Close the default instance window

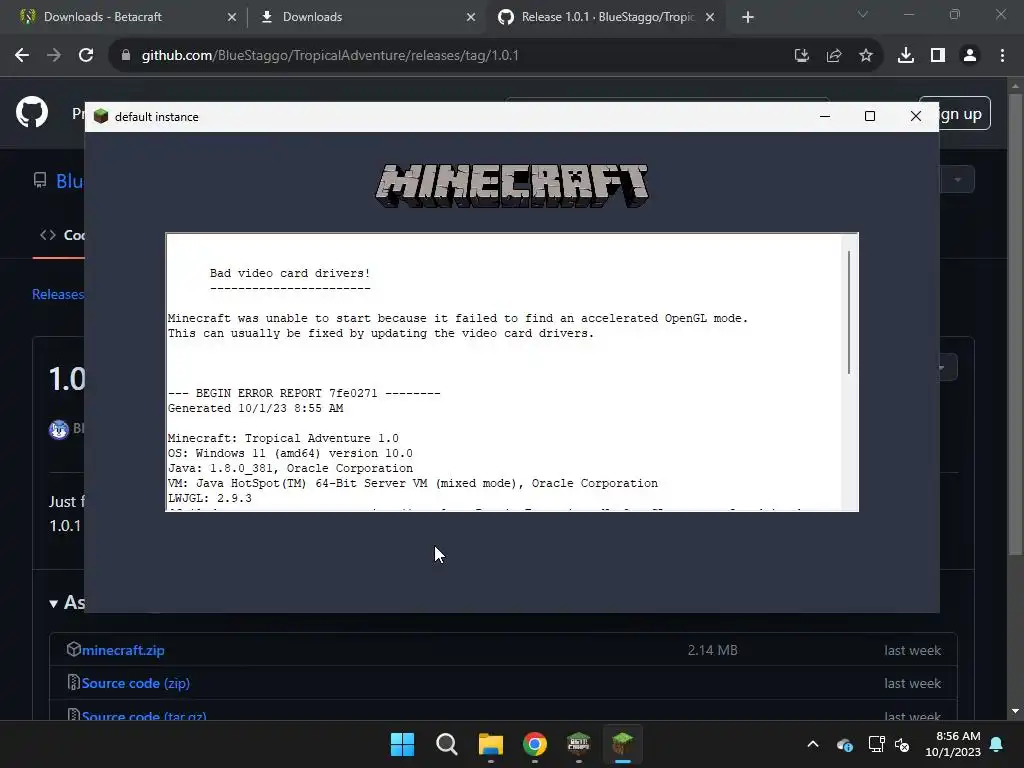[916, 116]
